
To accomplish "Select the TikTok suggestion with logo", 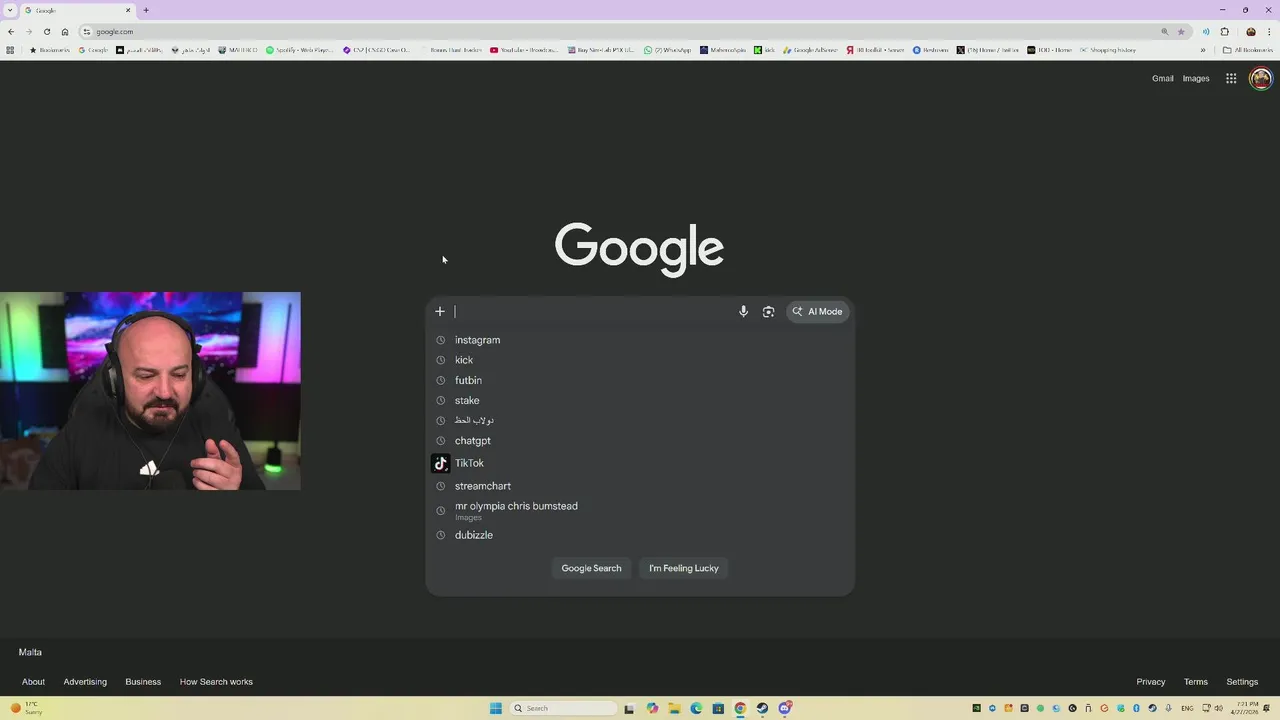I will tap(640, 463).
